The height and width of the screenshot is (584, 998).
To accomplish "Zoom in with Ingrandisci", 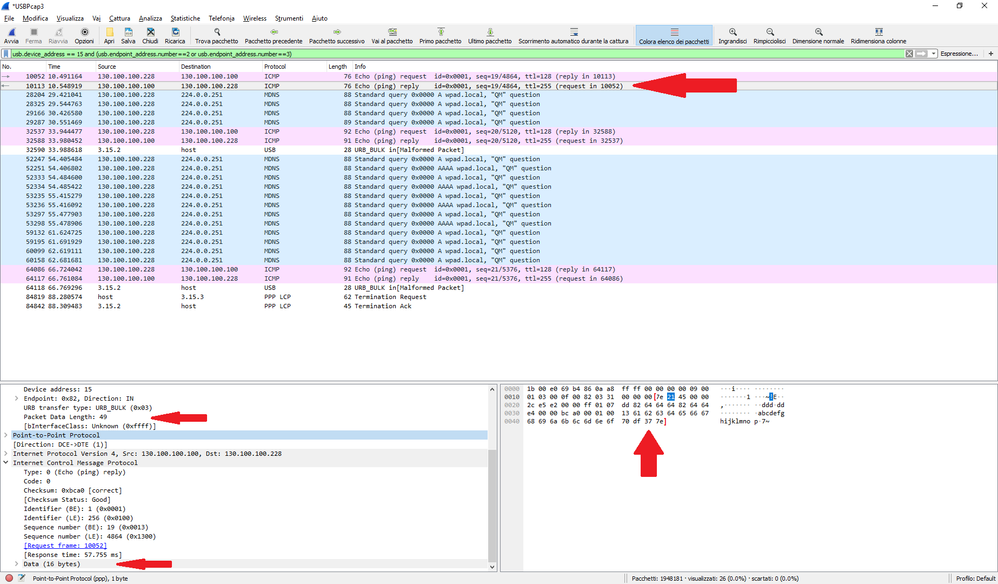I will click(x=733, y=35).
